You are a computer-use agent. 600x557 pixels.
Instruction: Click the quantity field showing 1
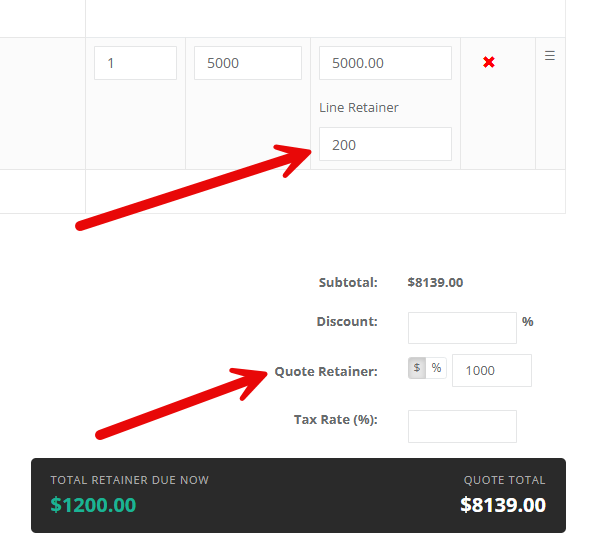[135, 63]
